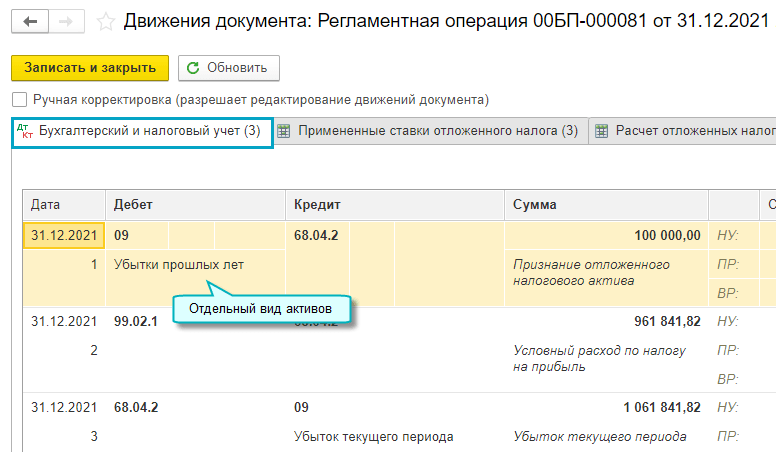The image size is (776, 452).
Task: Click the Дт/Кт accounting tab icon
Action: point(25,130)
